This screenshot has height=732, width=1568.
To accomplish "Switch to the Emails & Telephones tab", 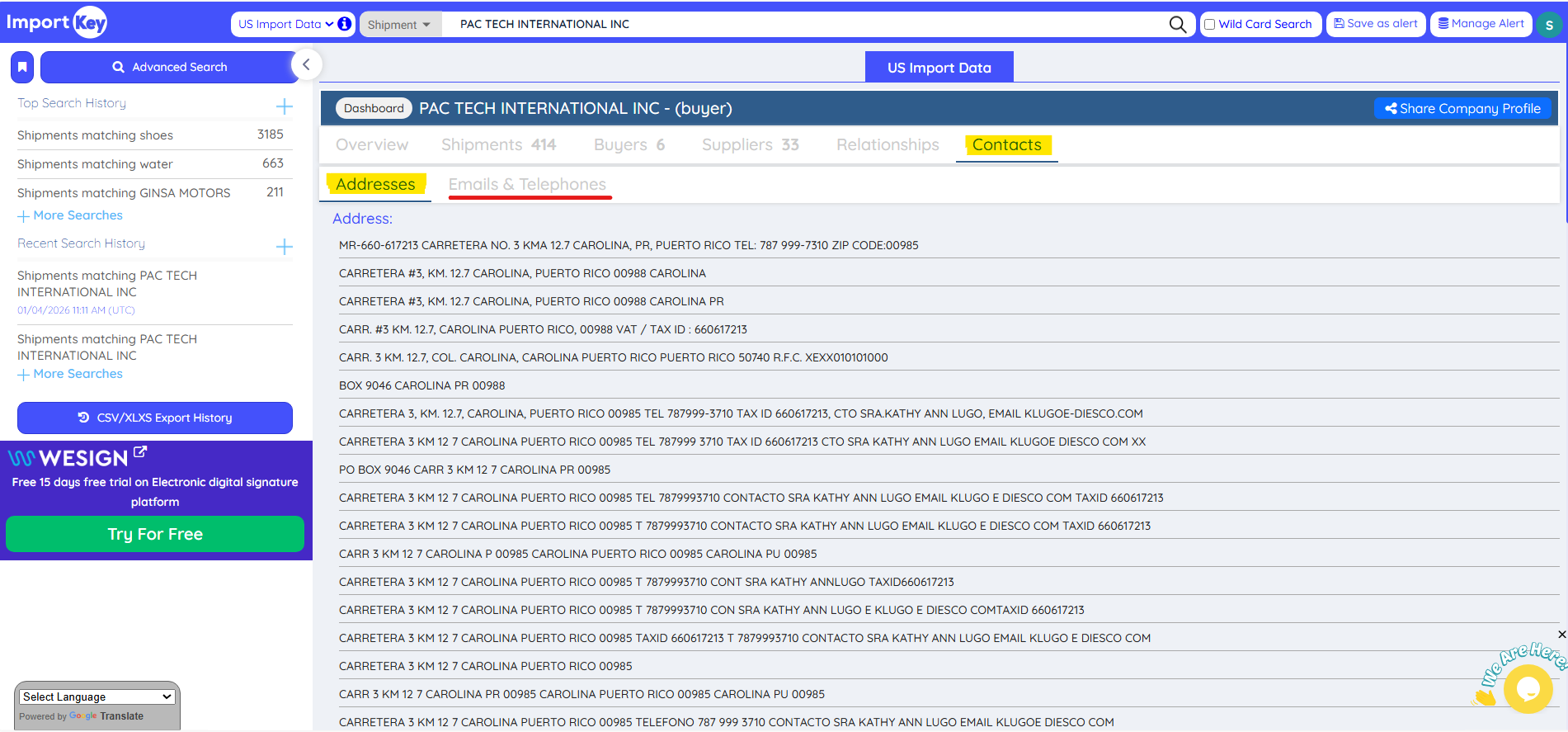I will (527, 184).
